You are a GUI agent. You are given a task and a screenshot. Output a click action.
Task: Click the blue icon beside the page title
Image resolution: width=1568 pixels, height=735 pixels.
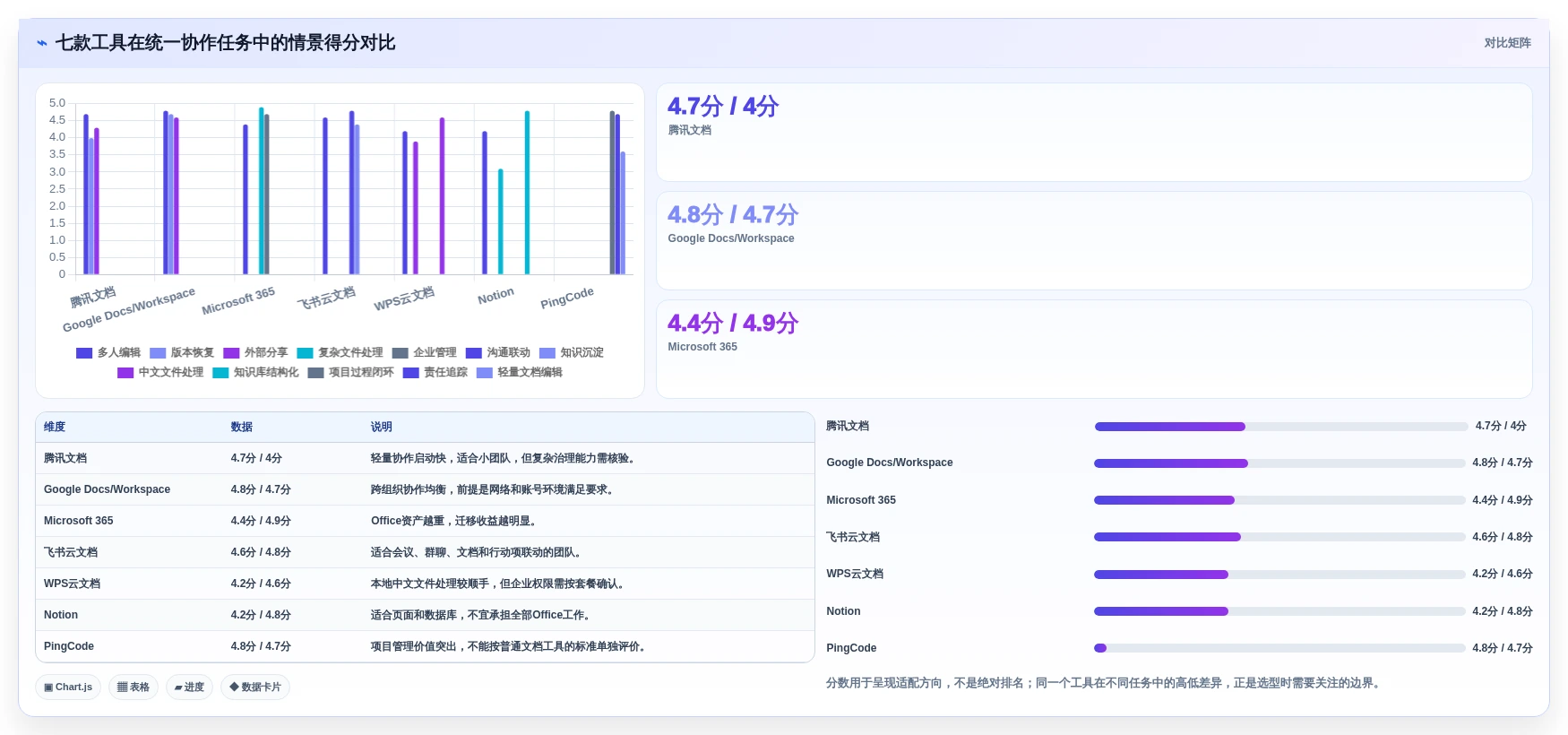pyautogui.click(x=42, y=43)
